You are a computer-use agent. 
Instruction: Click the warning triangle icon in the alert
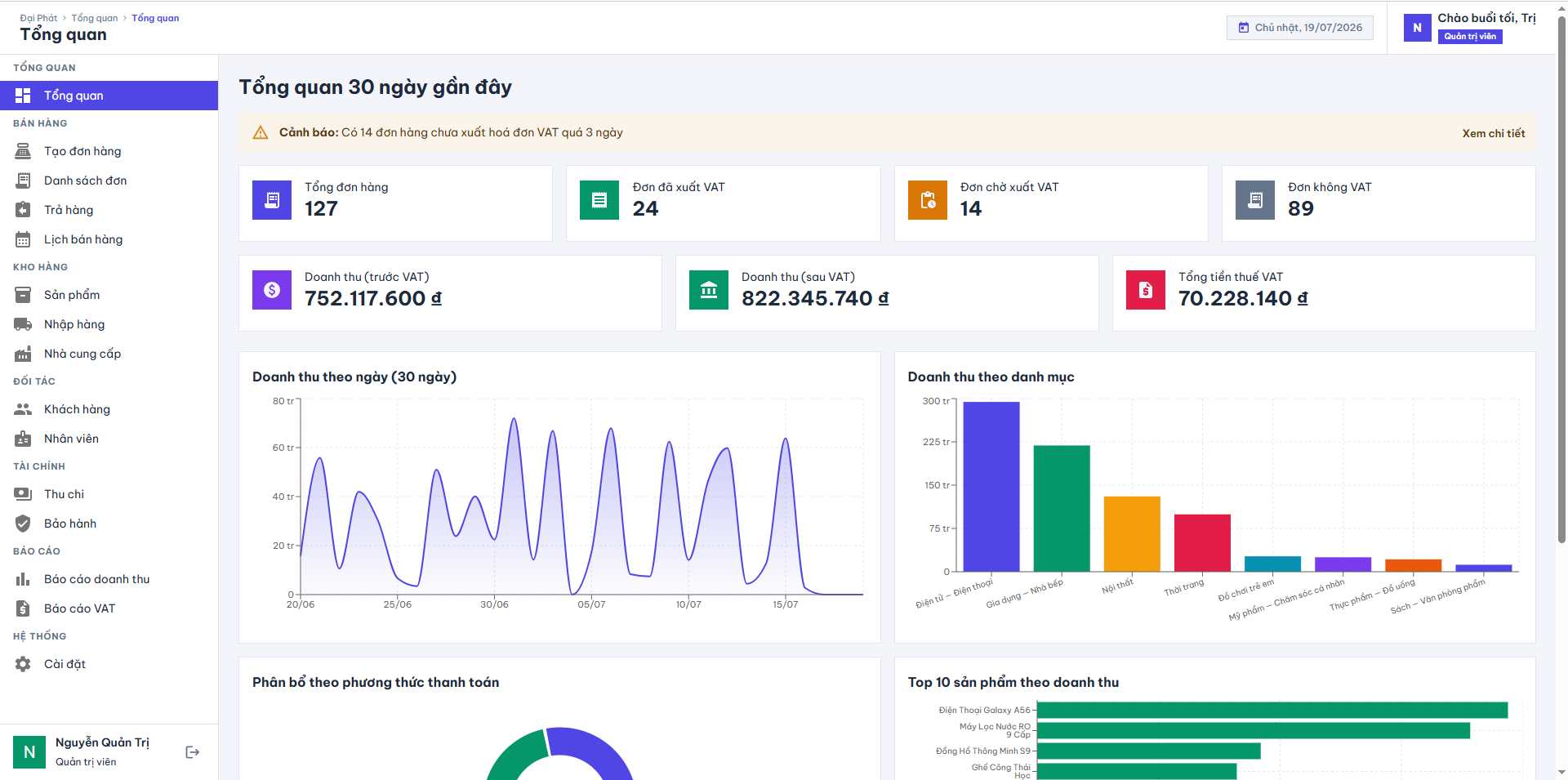261,132
